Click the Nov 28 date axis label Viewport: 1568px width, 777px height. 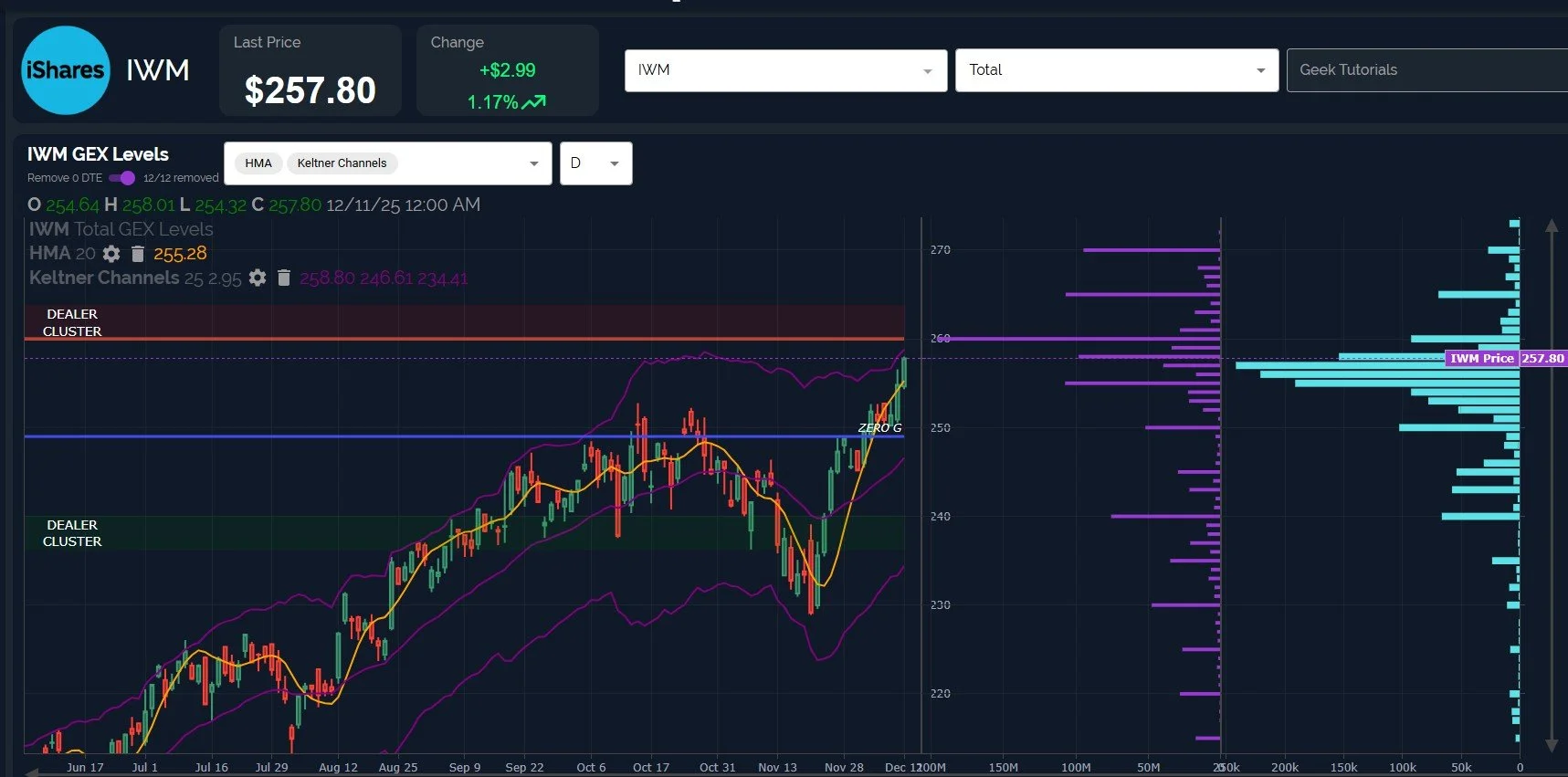pyautogui.click(x=844, y=767)
